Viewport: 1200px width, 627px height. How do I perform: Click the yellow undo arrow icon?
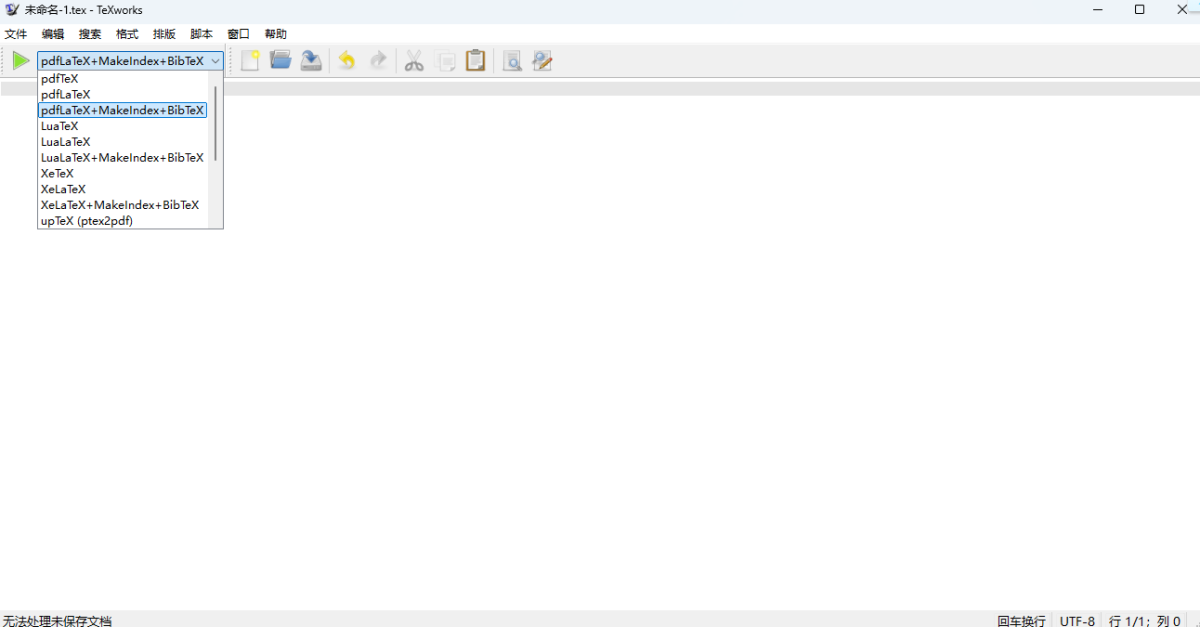tap(346, 61)
